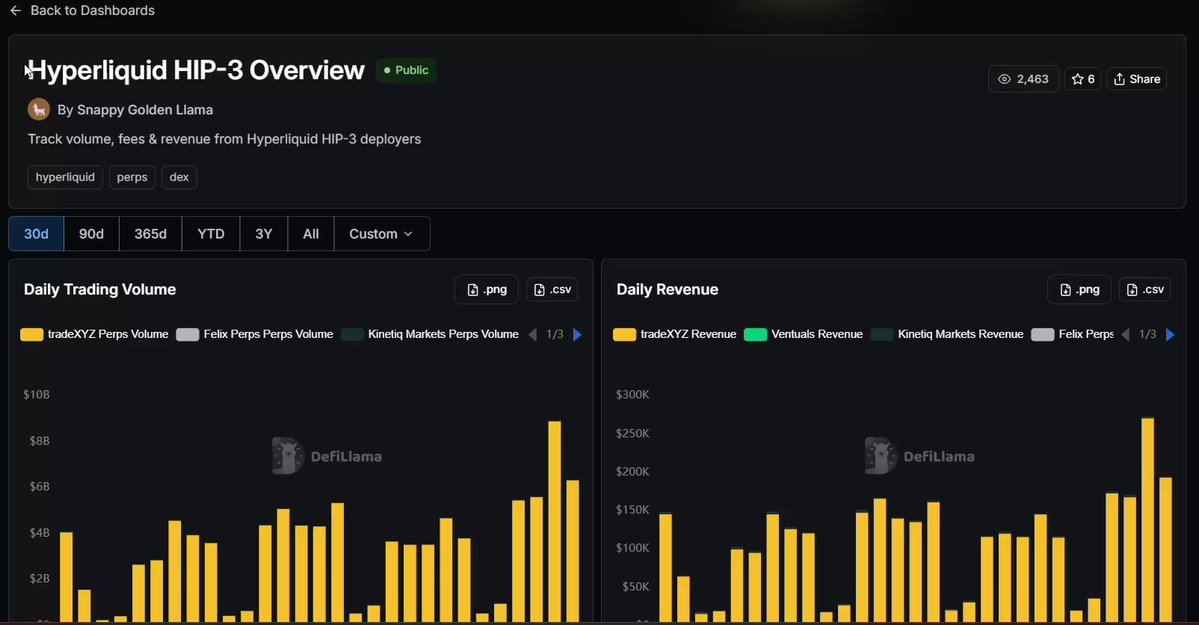Toggle Kinetiq Markets Revenue legend series
The width and height of the screenshot is (1199, 625).
tap(947, 334)
